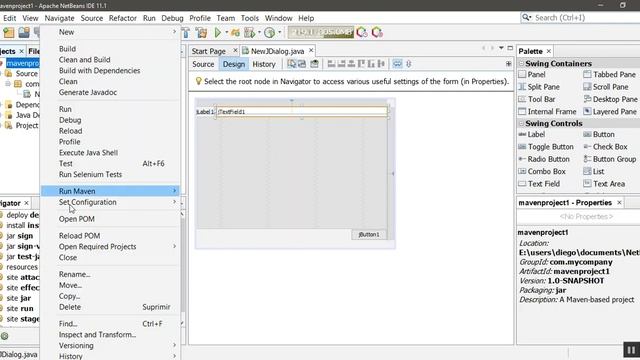This screenshot has height=360, width=640.
Task: Click jTextField1 in the form designer
Action: (x=302, y=111)
